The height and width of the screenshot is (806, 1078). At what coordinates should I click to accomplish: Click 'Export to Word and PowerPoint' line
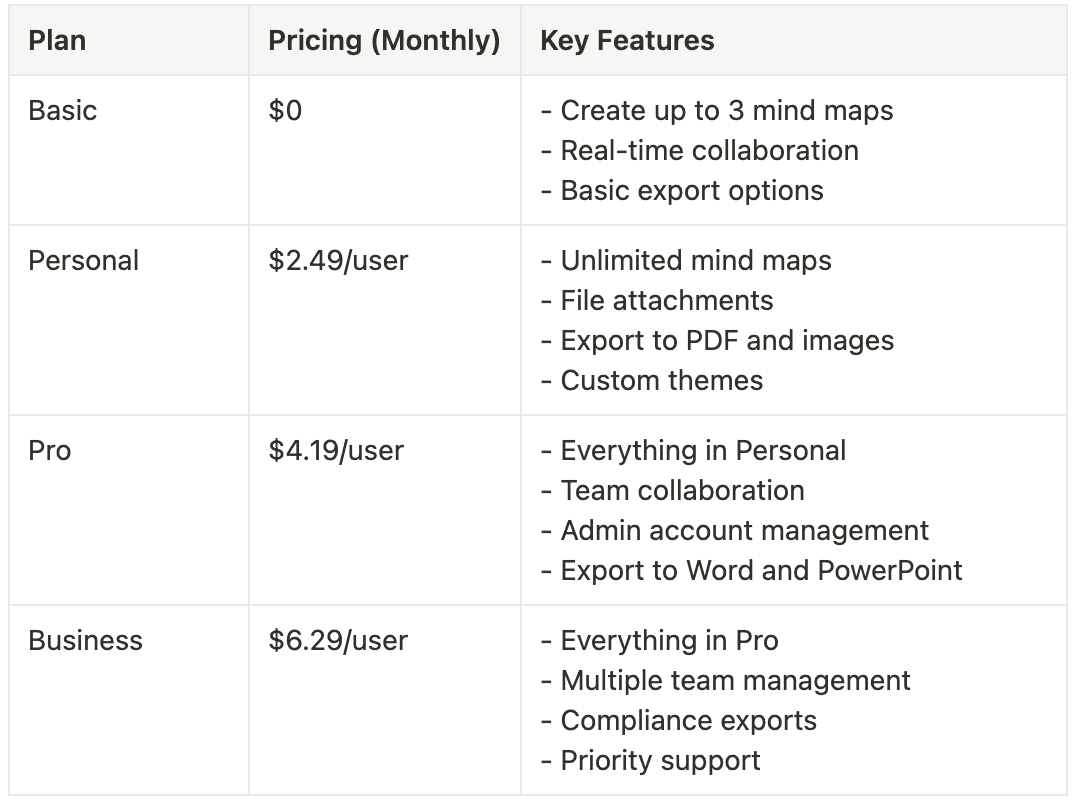[x=751, y=571]
